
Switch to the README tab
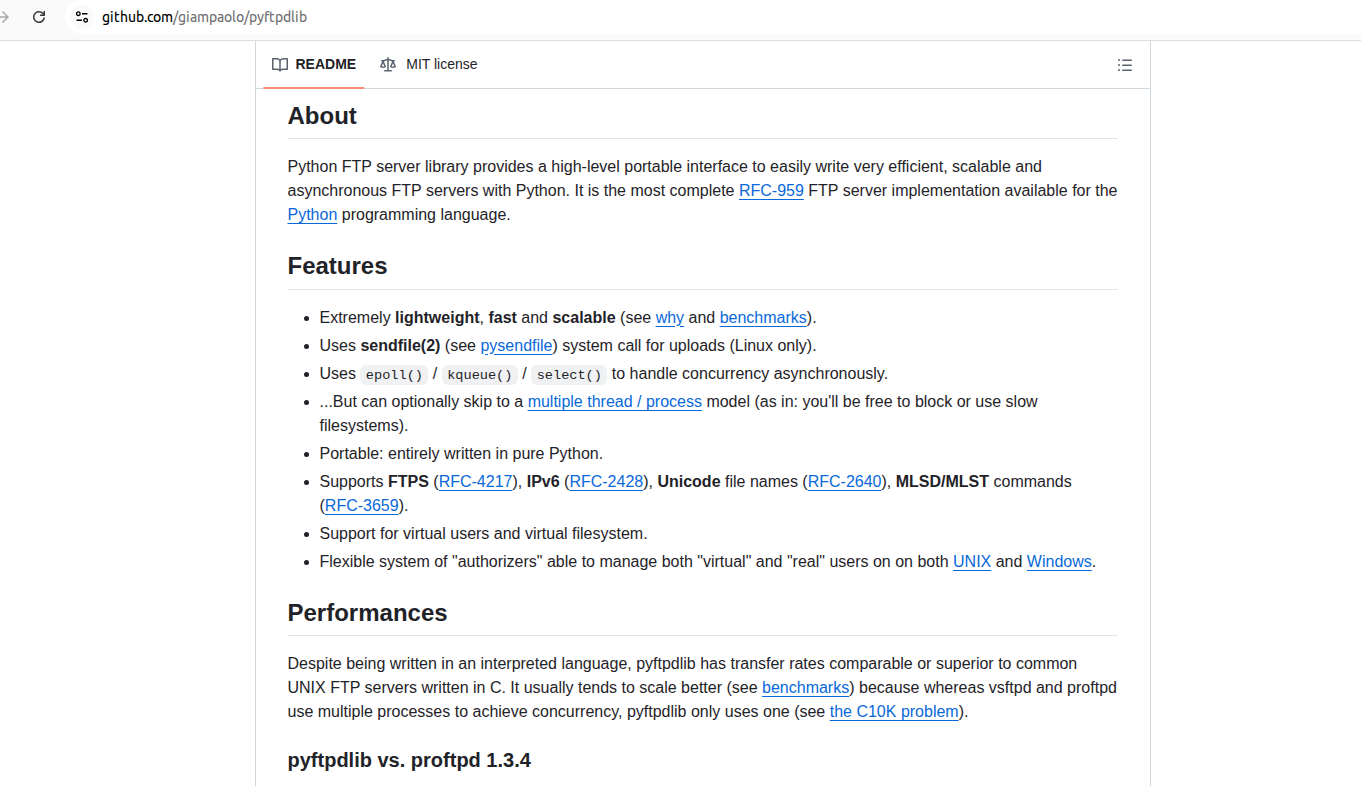click(314, 65)
